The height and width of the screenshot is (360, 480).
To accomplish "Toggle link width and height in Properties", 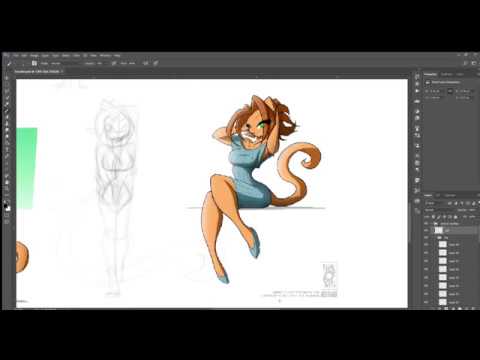I will click(450, 91).
